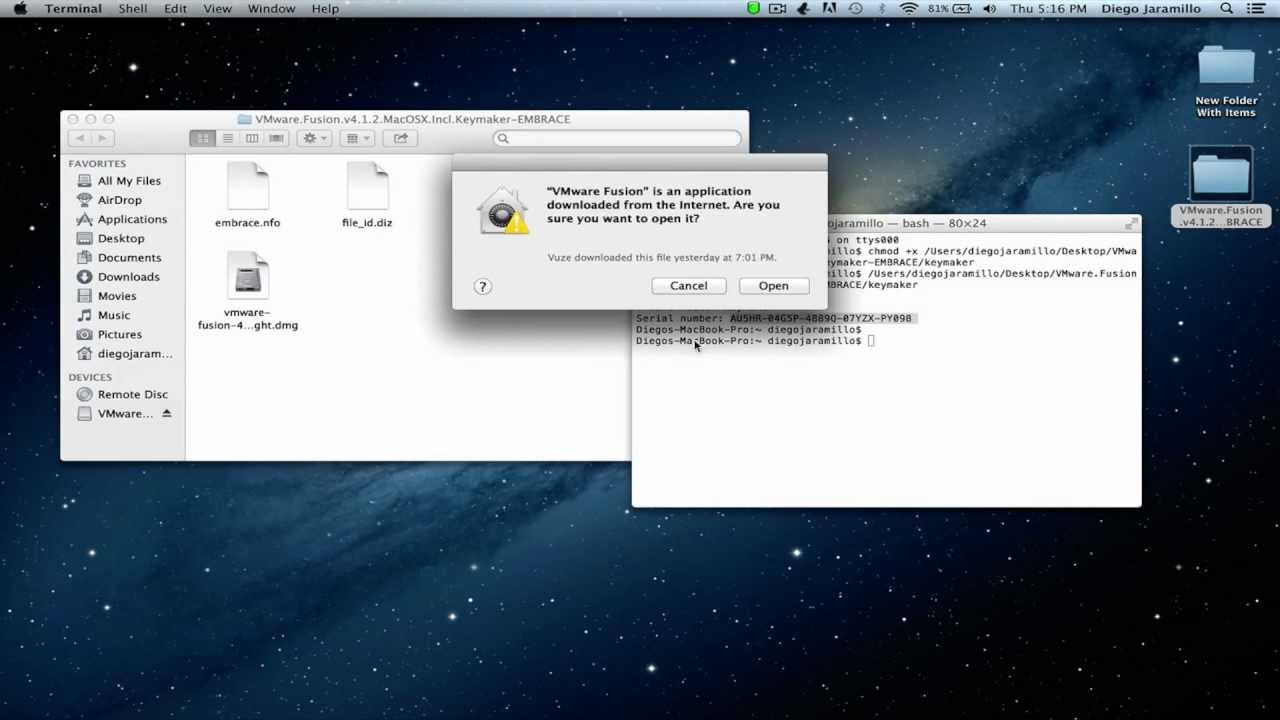Go back in Finder window
1280x720 pixels.
[x=79, y=138]
